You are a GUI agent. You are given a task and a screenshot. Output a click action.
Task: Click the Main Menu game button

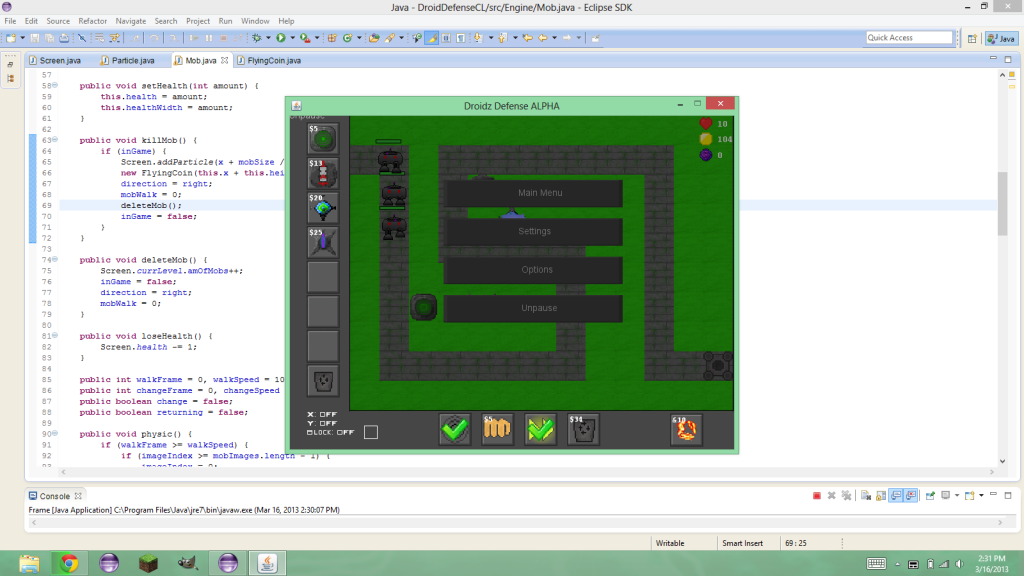tap(533, 193)
